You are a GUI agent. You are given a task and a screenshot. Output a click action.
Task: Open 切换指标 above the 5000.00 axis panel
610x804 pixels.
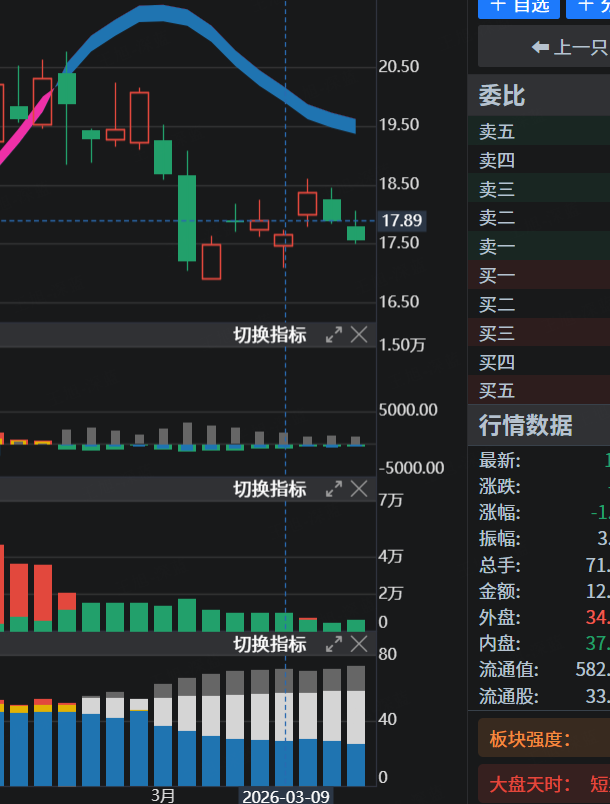click(x=270, y=335)
